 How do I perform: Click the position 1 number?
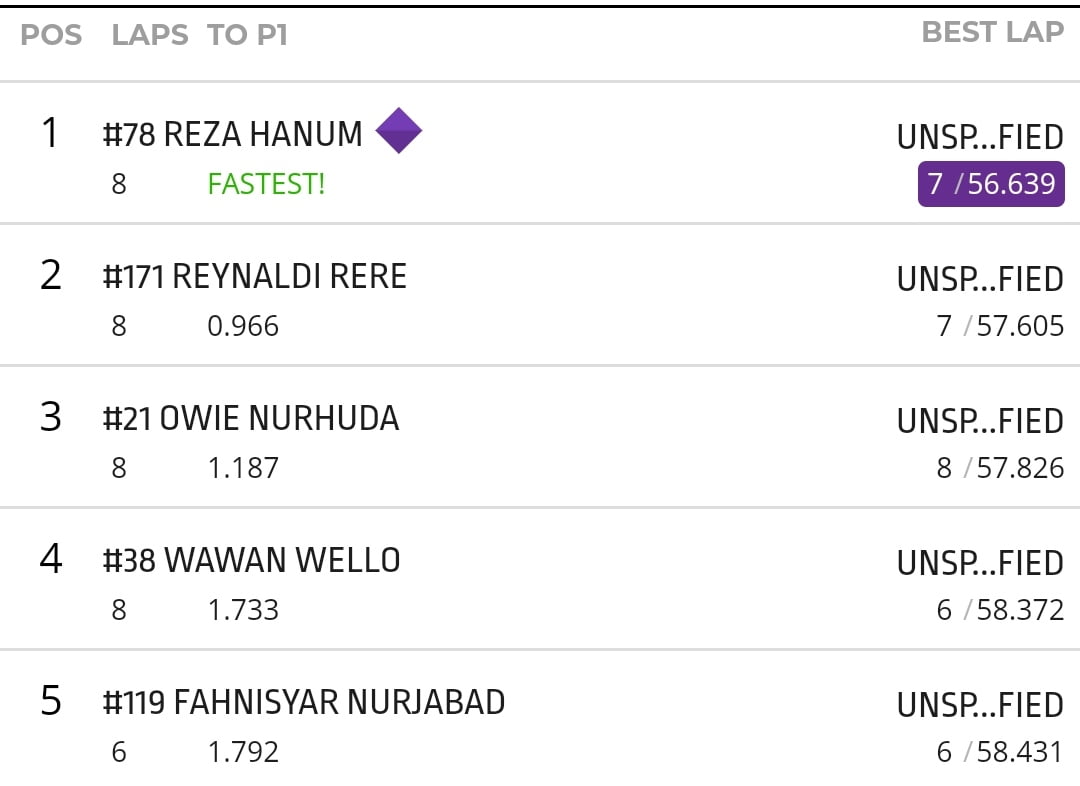50,133
